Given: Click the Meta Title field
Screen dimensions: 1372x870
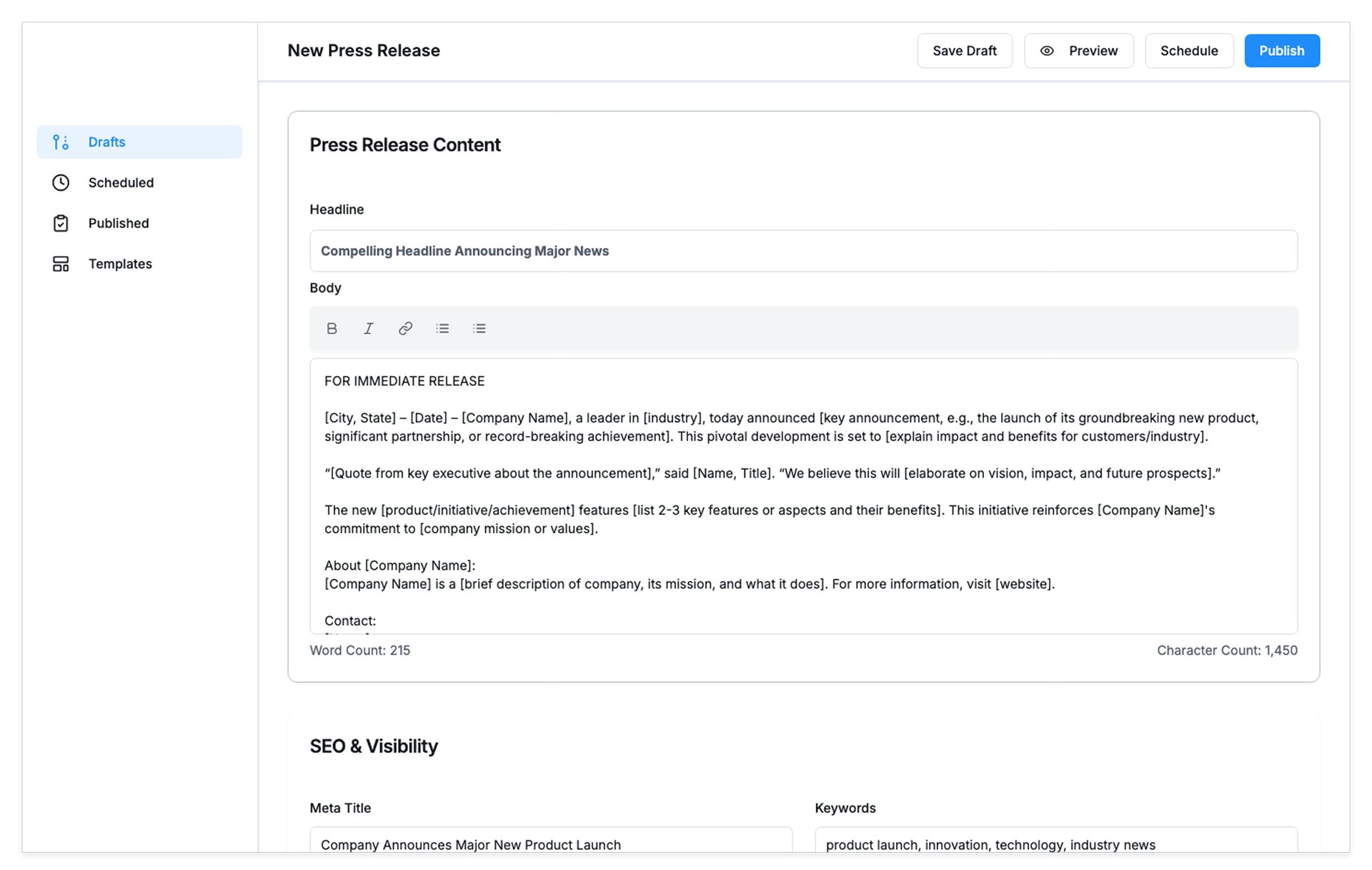Looking at the screenshot, I should (550, 844).
